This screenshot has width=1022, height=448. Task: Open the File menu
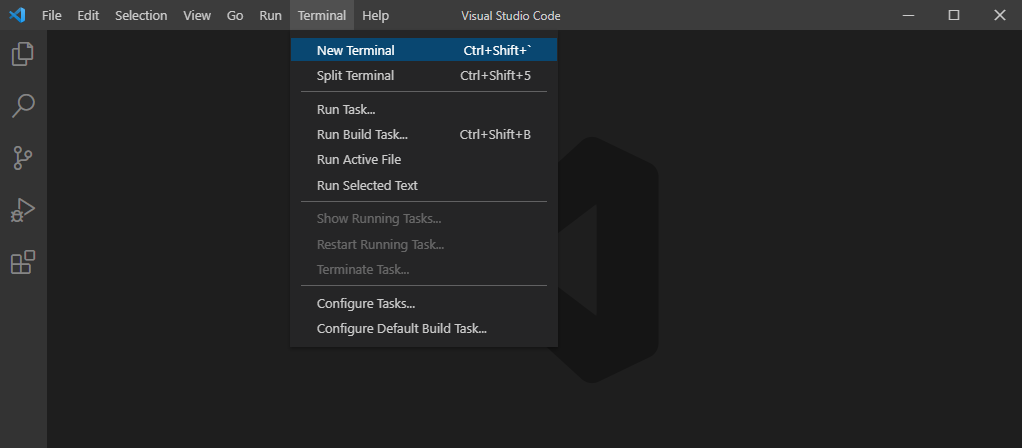pyautogui.click(x=51, y=15)
